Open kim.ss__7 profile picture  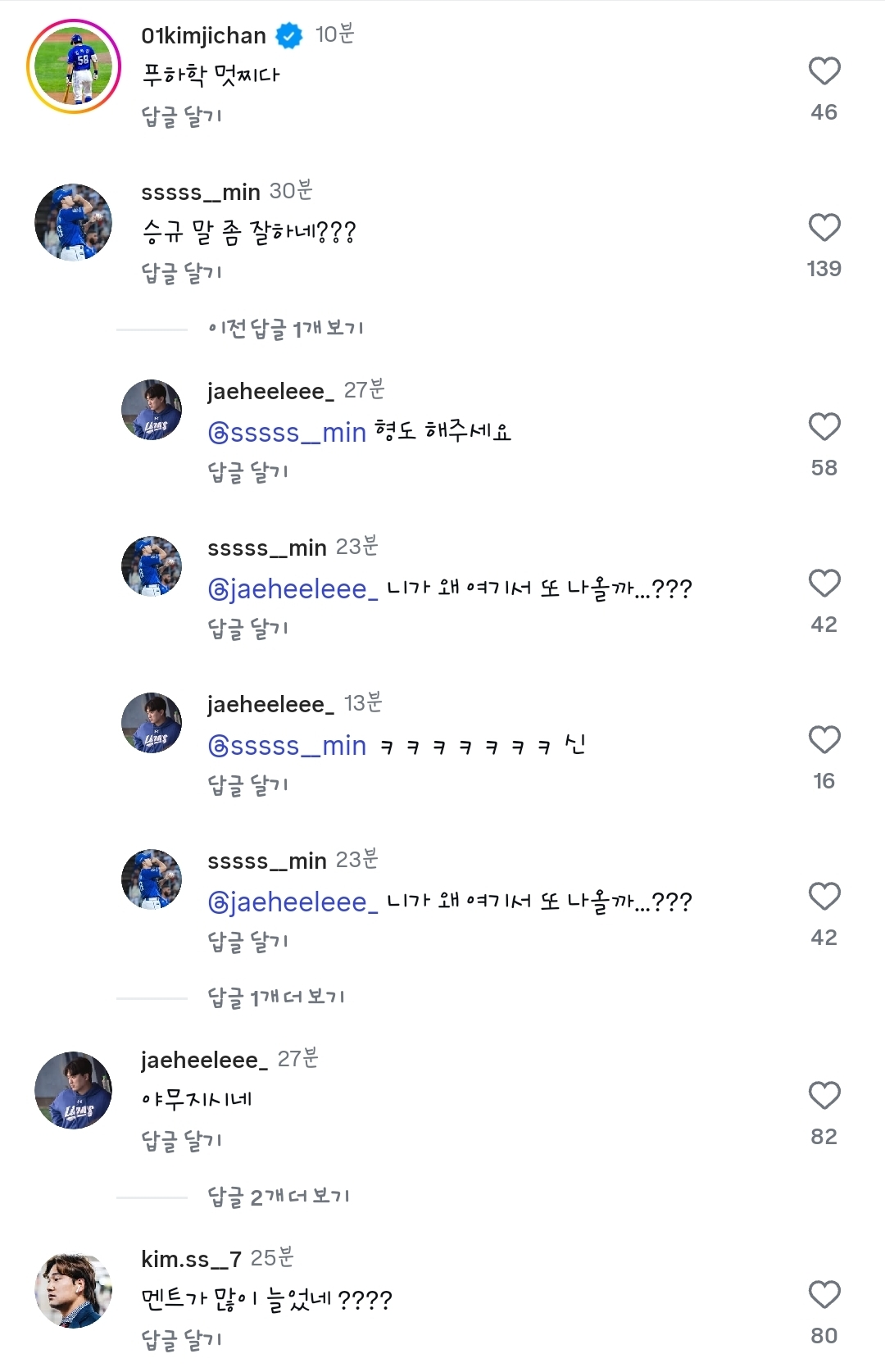point(74,1290)
